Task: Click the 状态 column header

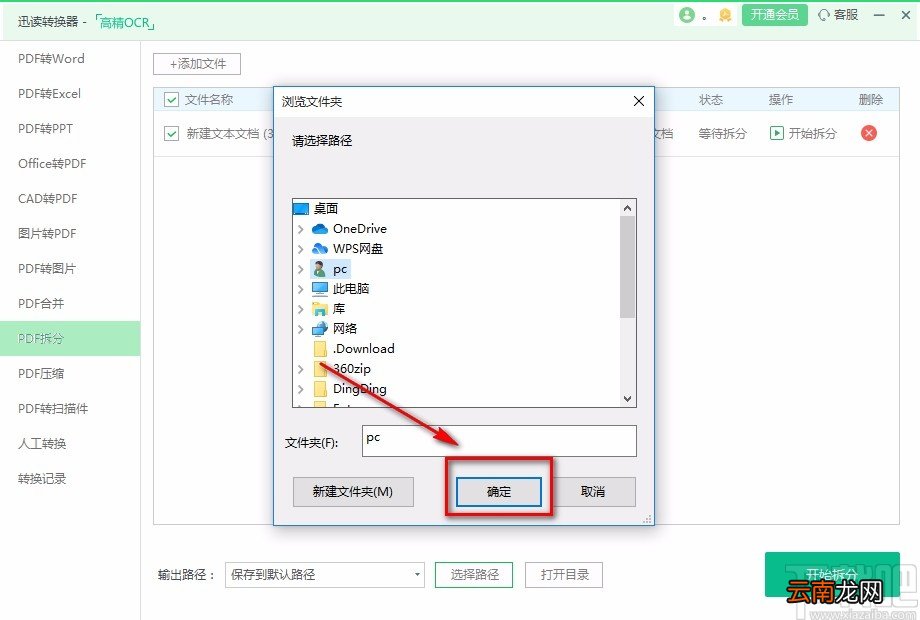Action: 711,100
